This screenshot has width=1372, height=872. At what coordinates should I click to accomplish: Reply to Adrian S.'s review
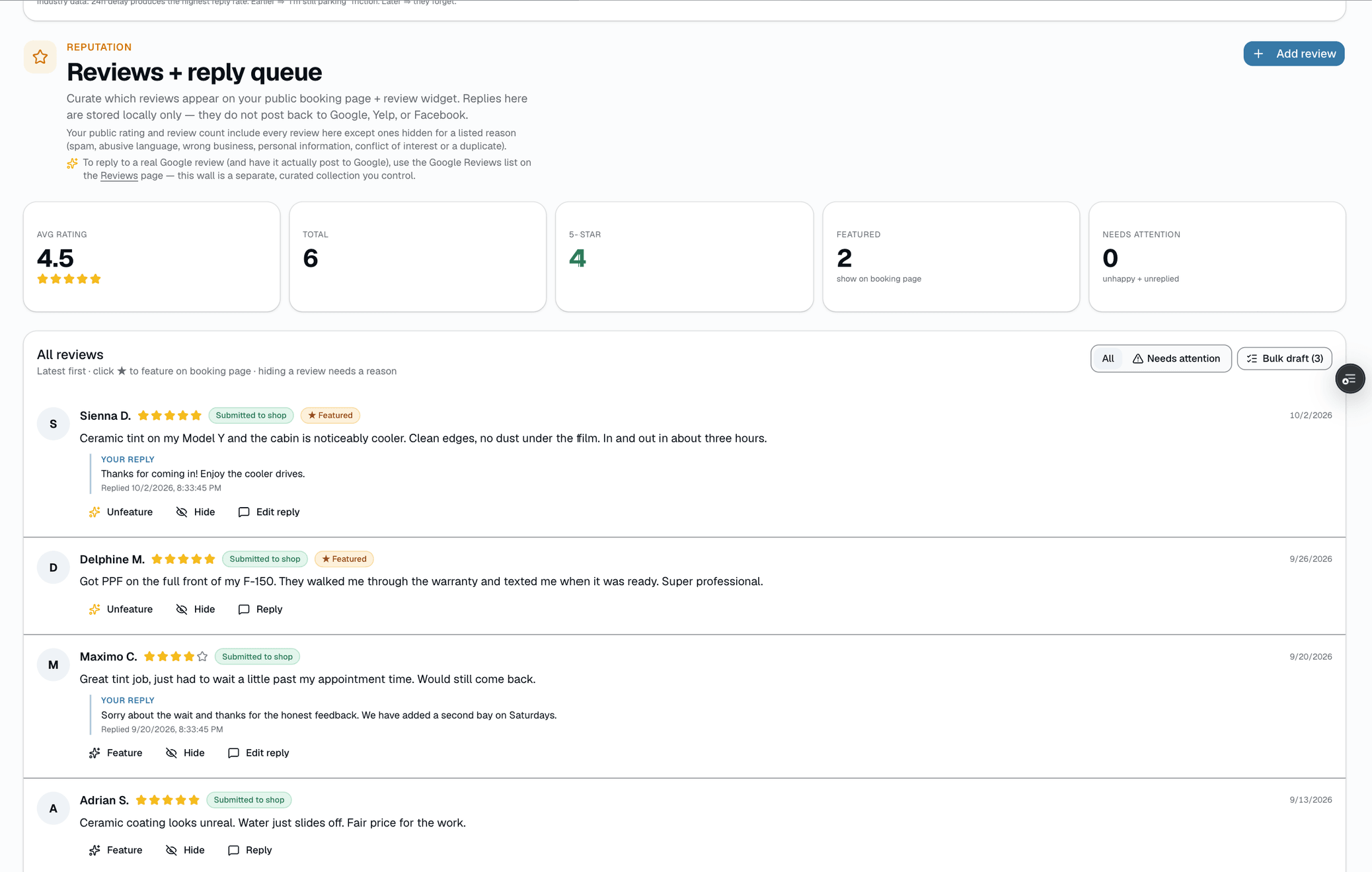click(250, 850)
